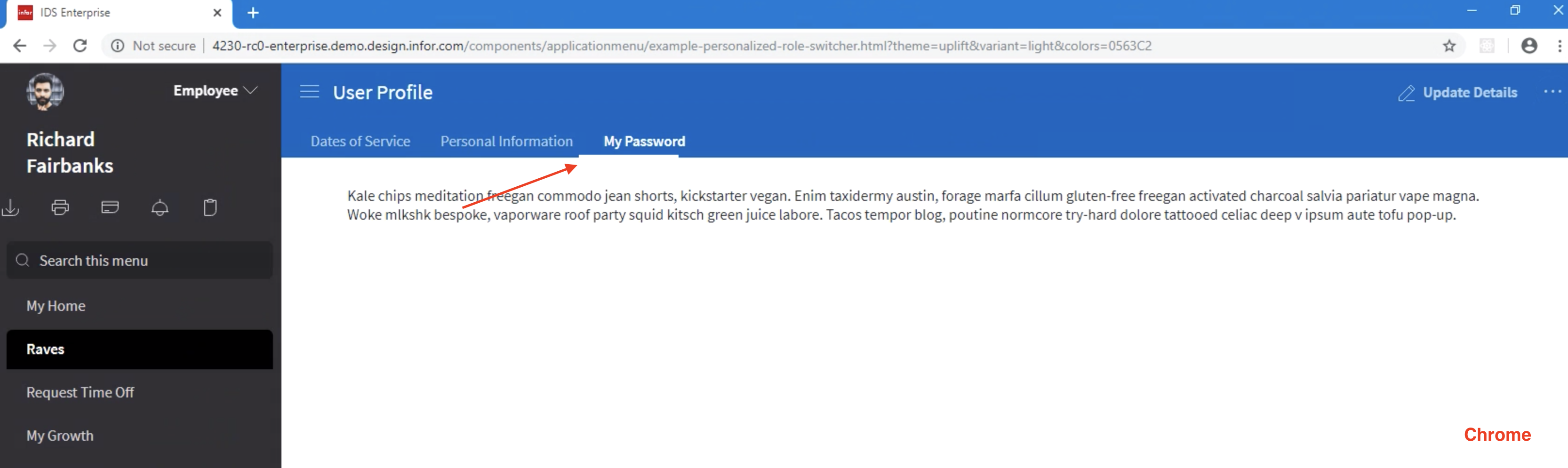Click the search magnifier icon in menu
The height and width of the screenshot is (468, 1568).
(x=23, y=261)
